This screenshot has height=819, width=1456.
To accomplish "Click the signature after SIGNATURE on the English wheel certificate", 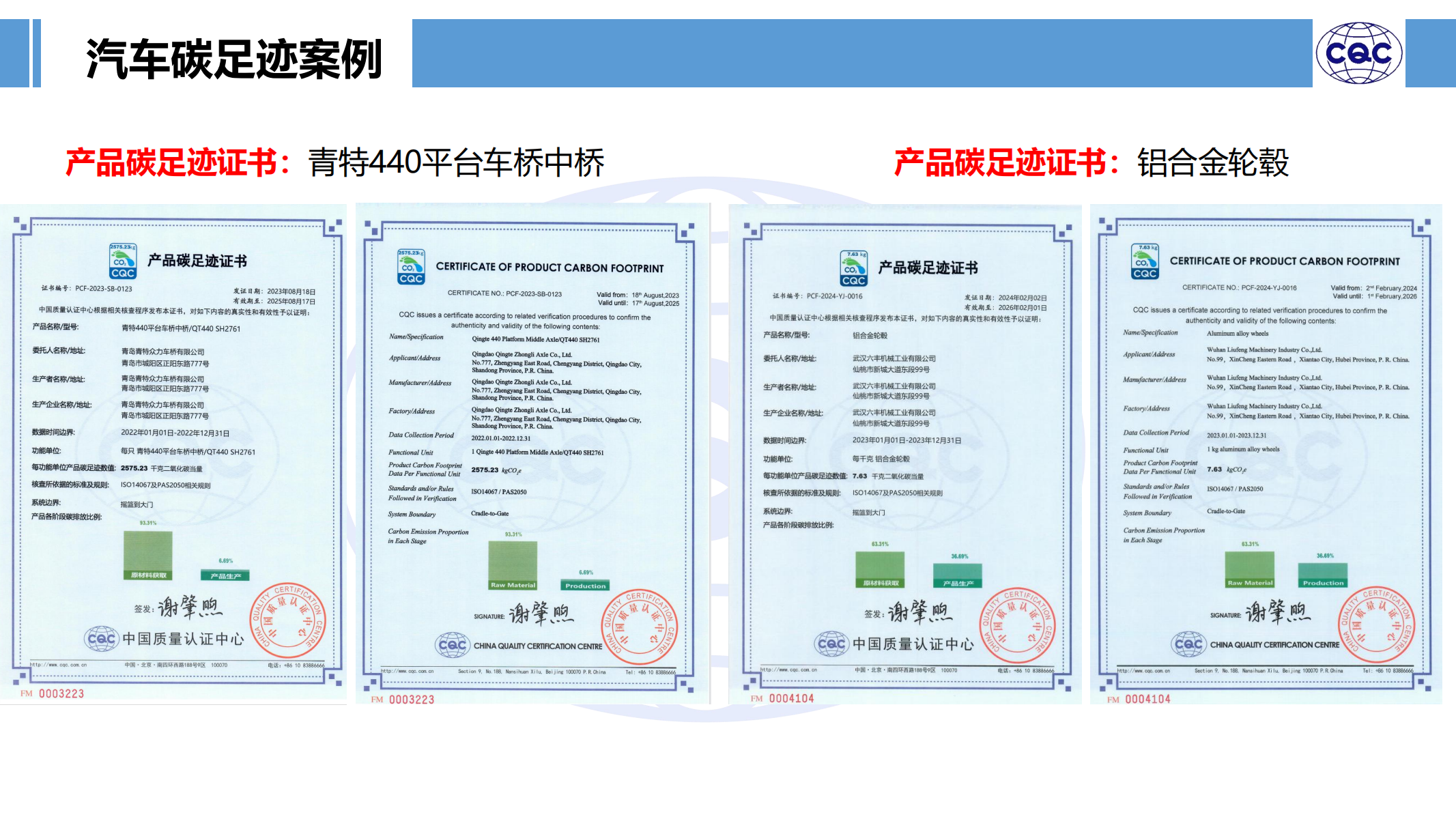I will tap(1278, 612).
